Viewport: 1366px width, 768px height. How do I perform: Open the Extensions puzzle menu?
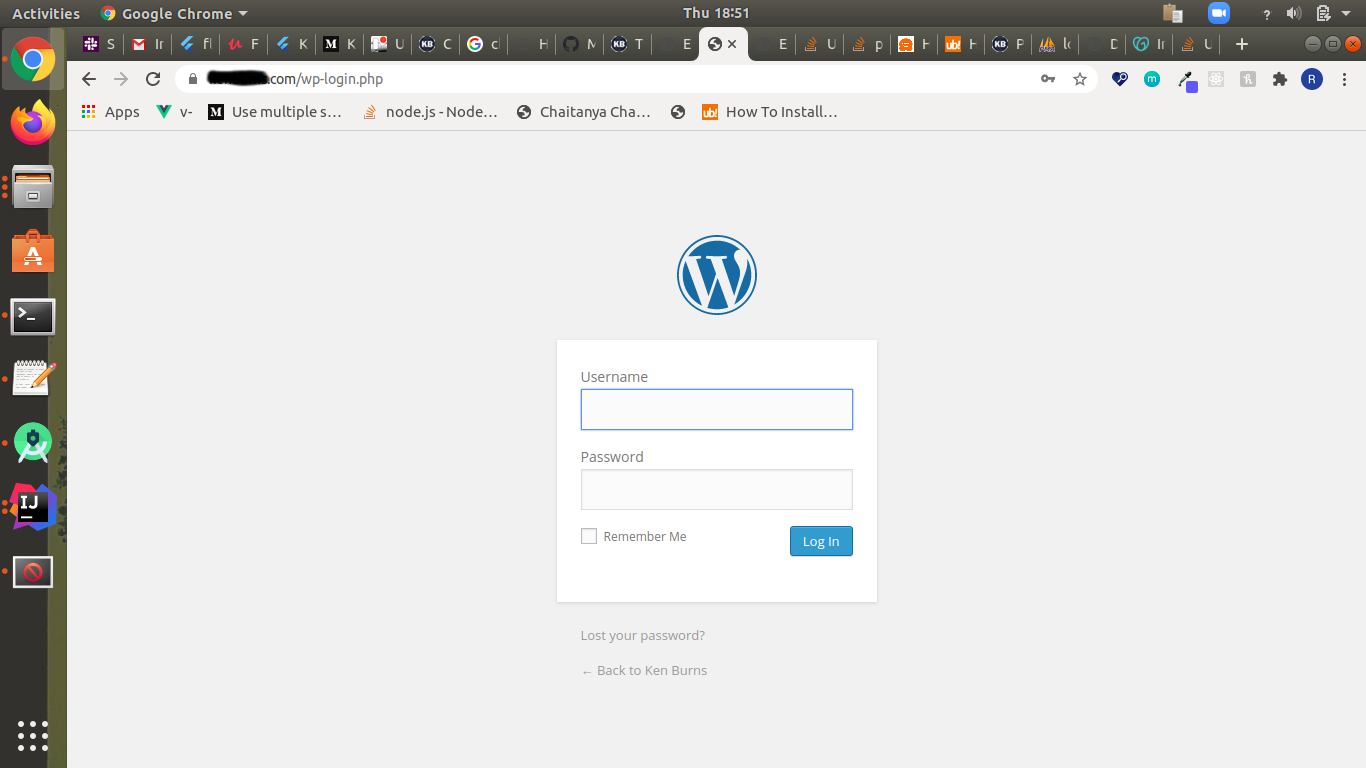point(1280,79)
